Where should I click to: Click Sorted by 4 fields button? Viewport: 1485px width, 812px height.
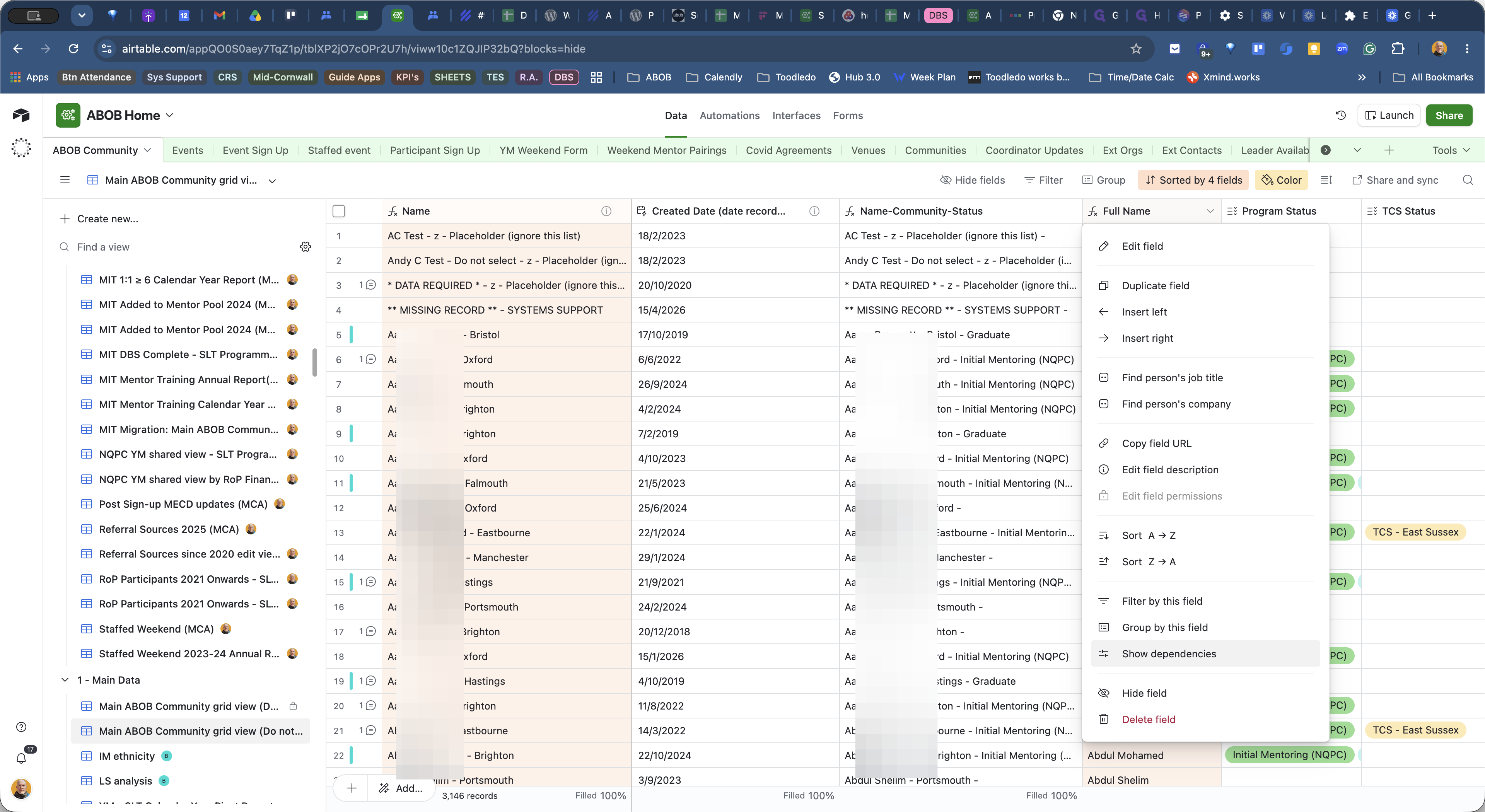pyautogui.click(x=1193, y=181)
